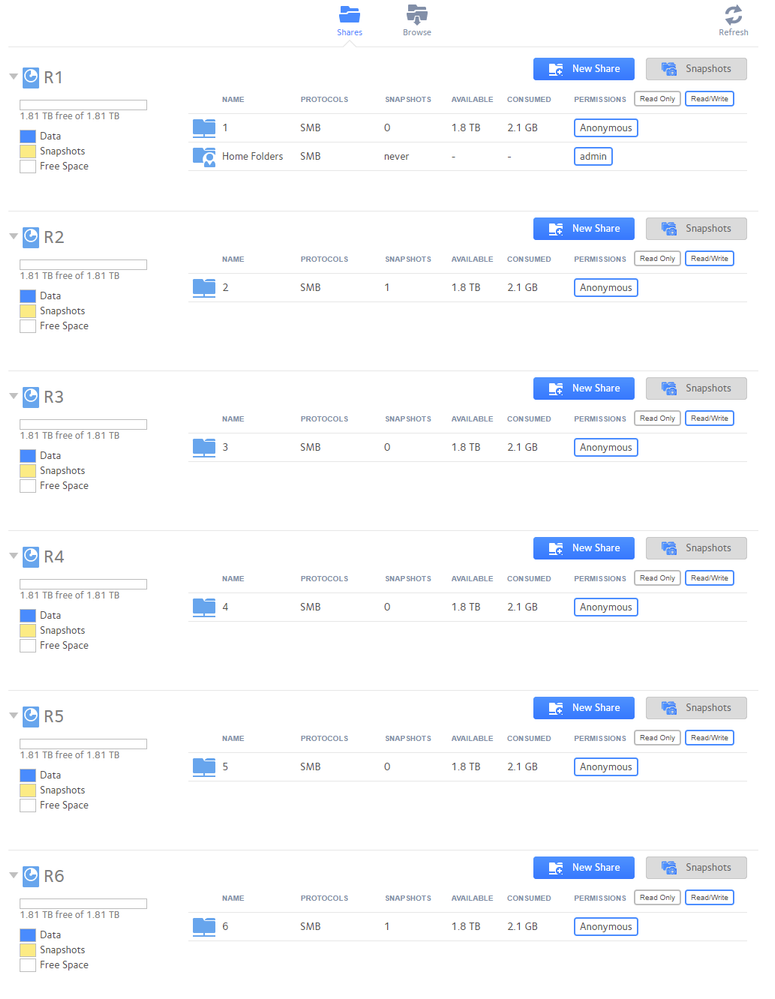This screenshot has height=999, width=775.
Task: Switch to the Shares tab
Action: (x=349, y=20)
